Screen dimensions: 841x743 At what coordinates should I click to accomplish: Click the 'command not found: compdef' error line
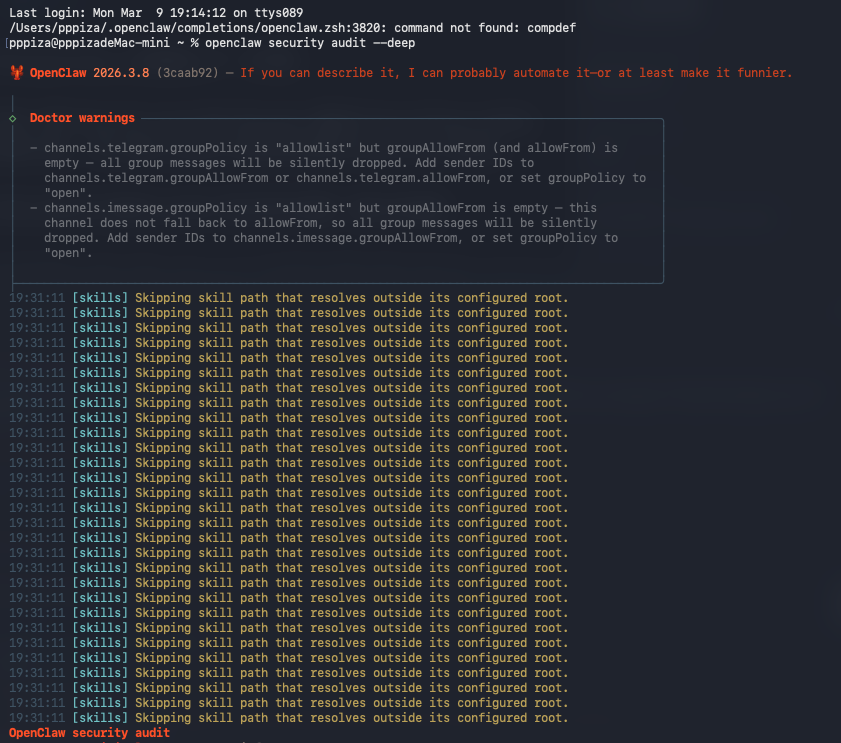[x=292, y=28]
